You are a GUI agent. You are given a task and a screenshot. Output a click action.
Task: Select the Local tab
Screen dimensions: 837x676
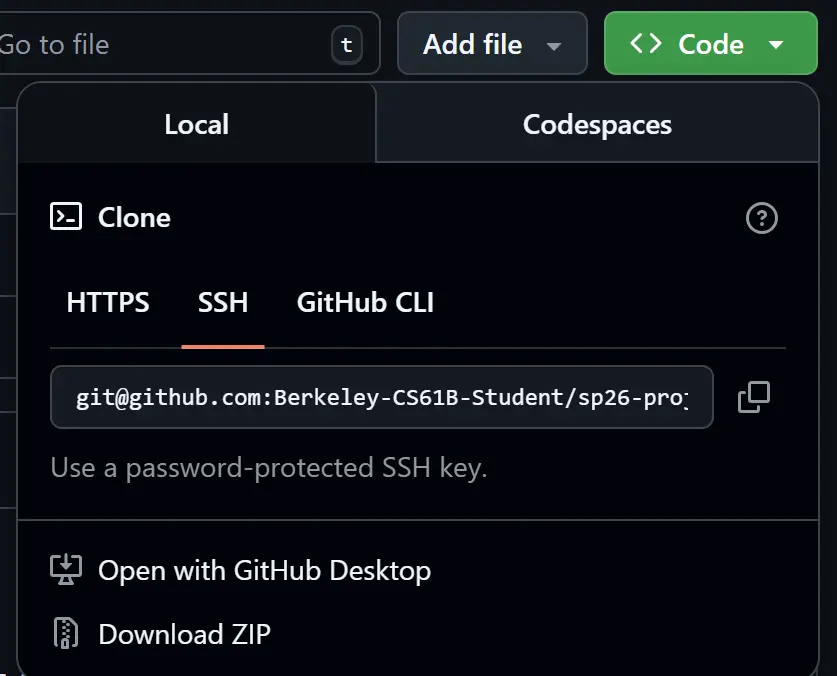tap(196, 124)
